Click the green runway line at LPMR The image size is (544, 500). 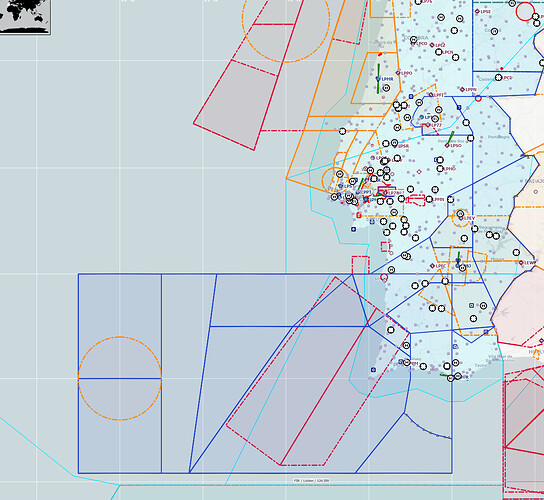coord(378,78)
